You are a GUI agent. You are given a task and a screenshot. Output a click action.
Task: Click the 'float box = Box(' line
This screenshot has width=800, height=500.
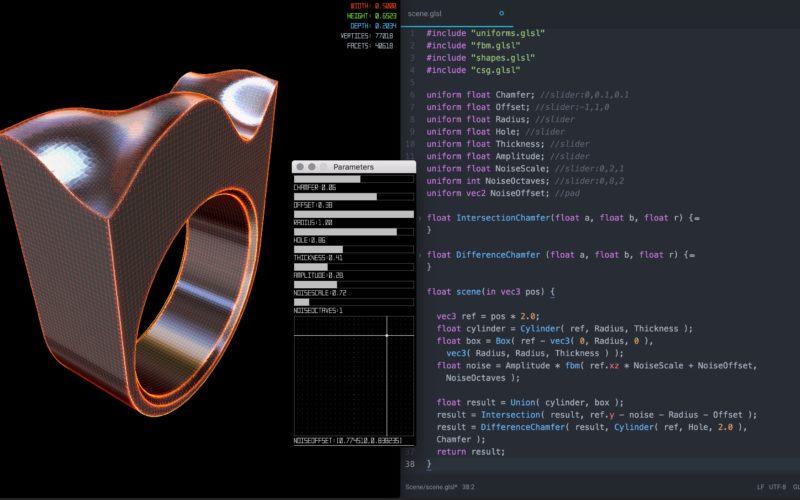545,341
